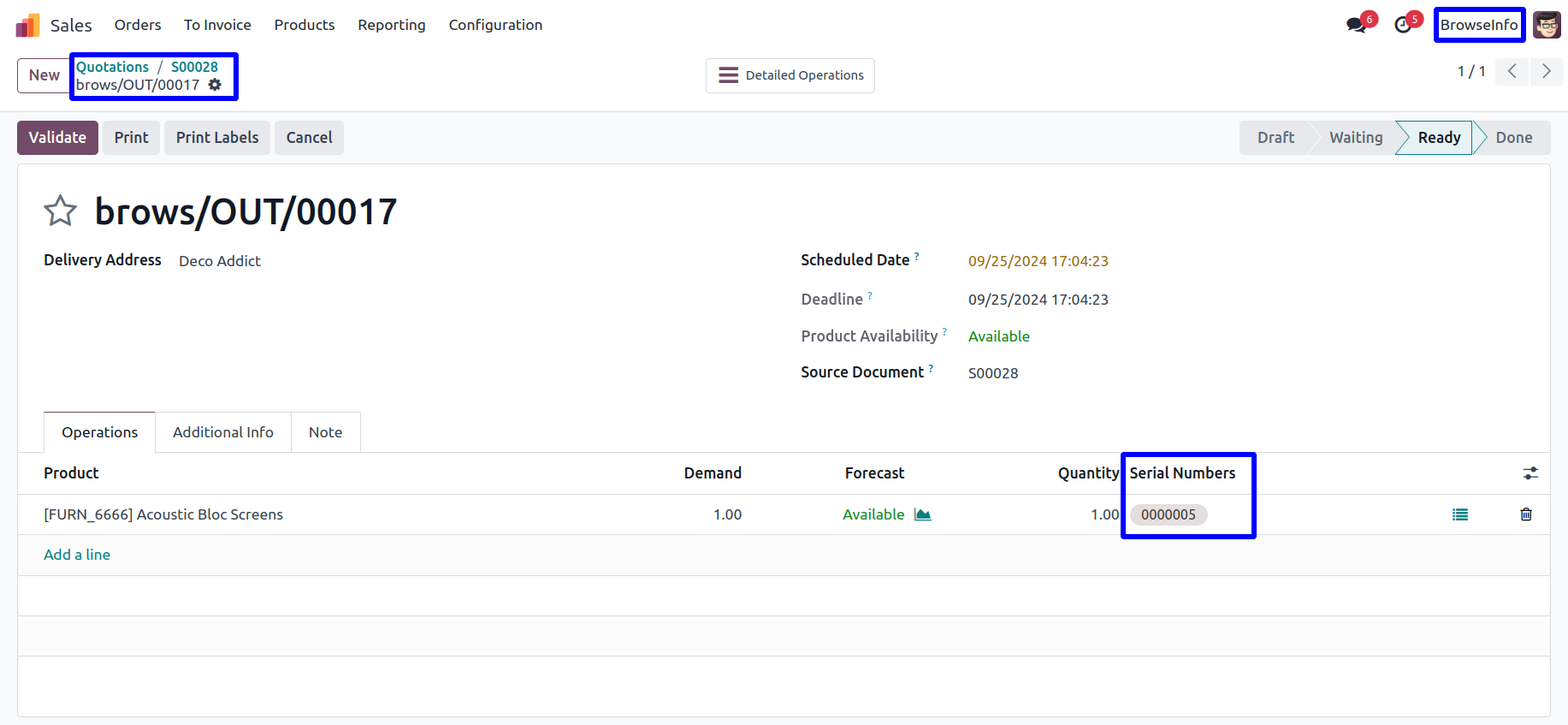Click the Forecast column header
The width and height of the screenshot is (1568, 725).
[x=874, y=473]
